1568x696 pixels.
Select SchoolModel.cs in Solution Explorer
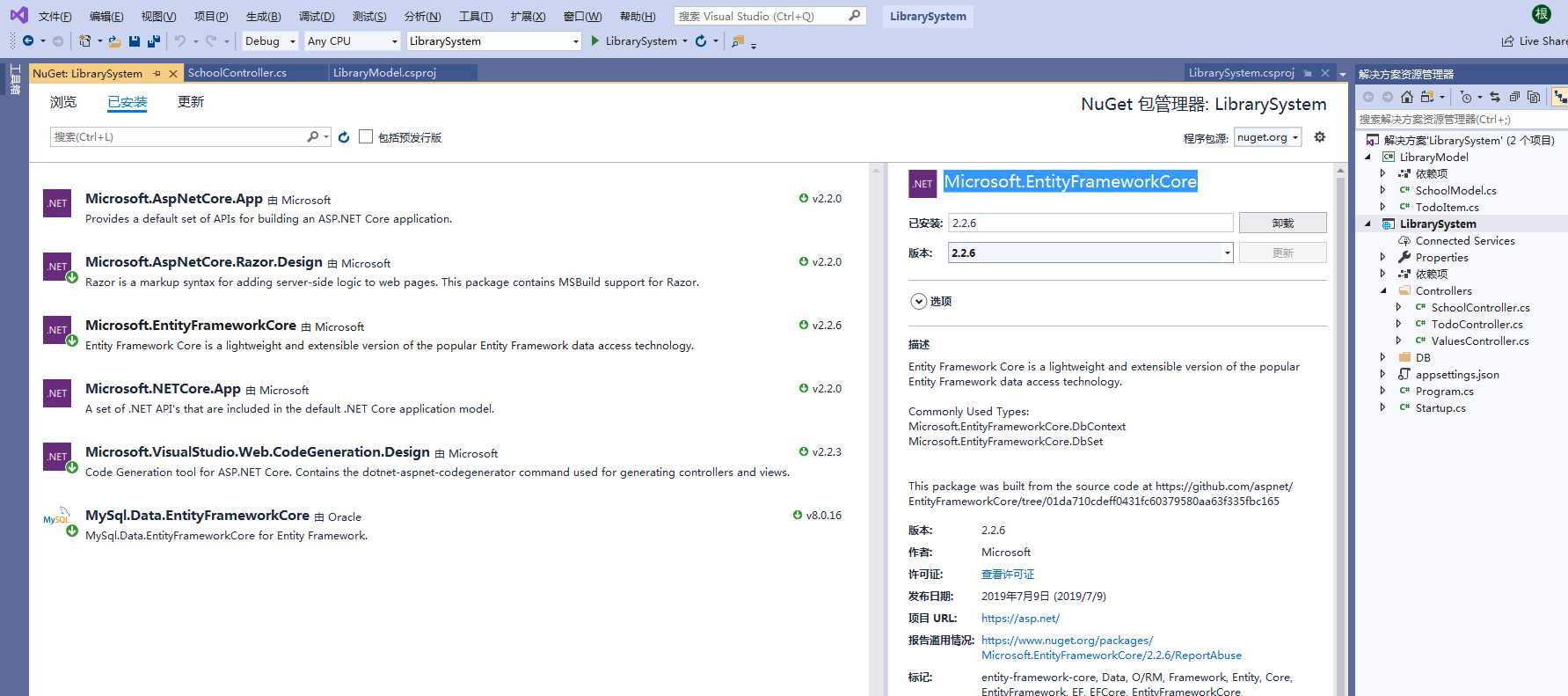click(x=1455, y=190)
